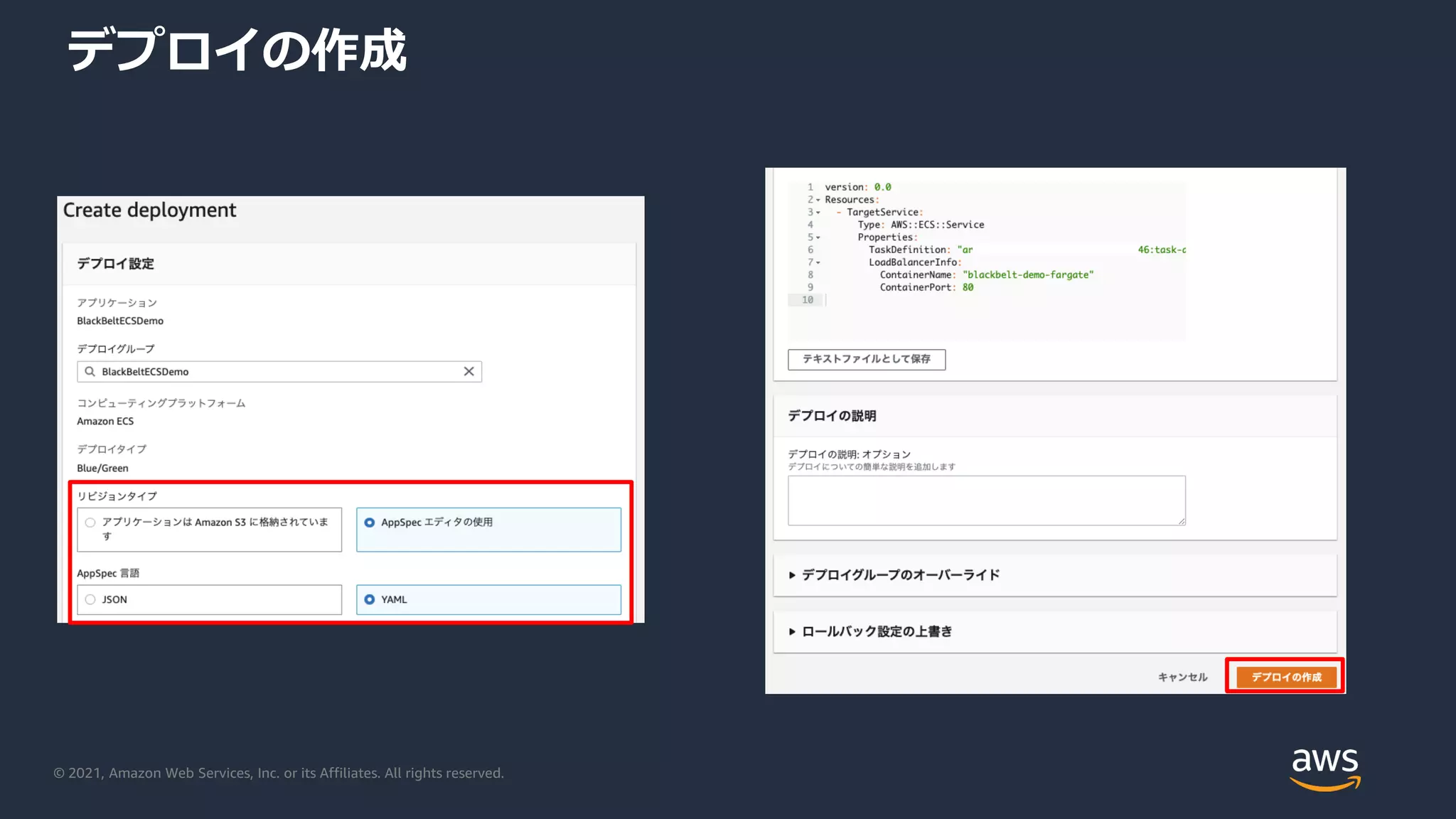
Task: Click the デプロイ設定 section header
Action: coord(115,264)
